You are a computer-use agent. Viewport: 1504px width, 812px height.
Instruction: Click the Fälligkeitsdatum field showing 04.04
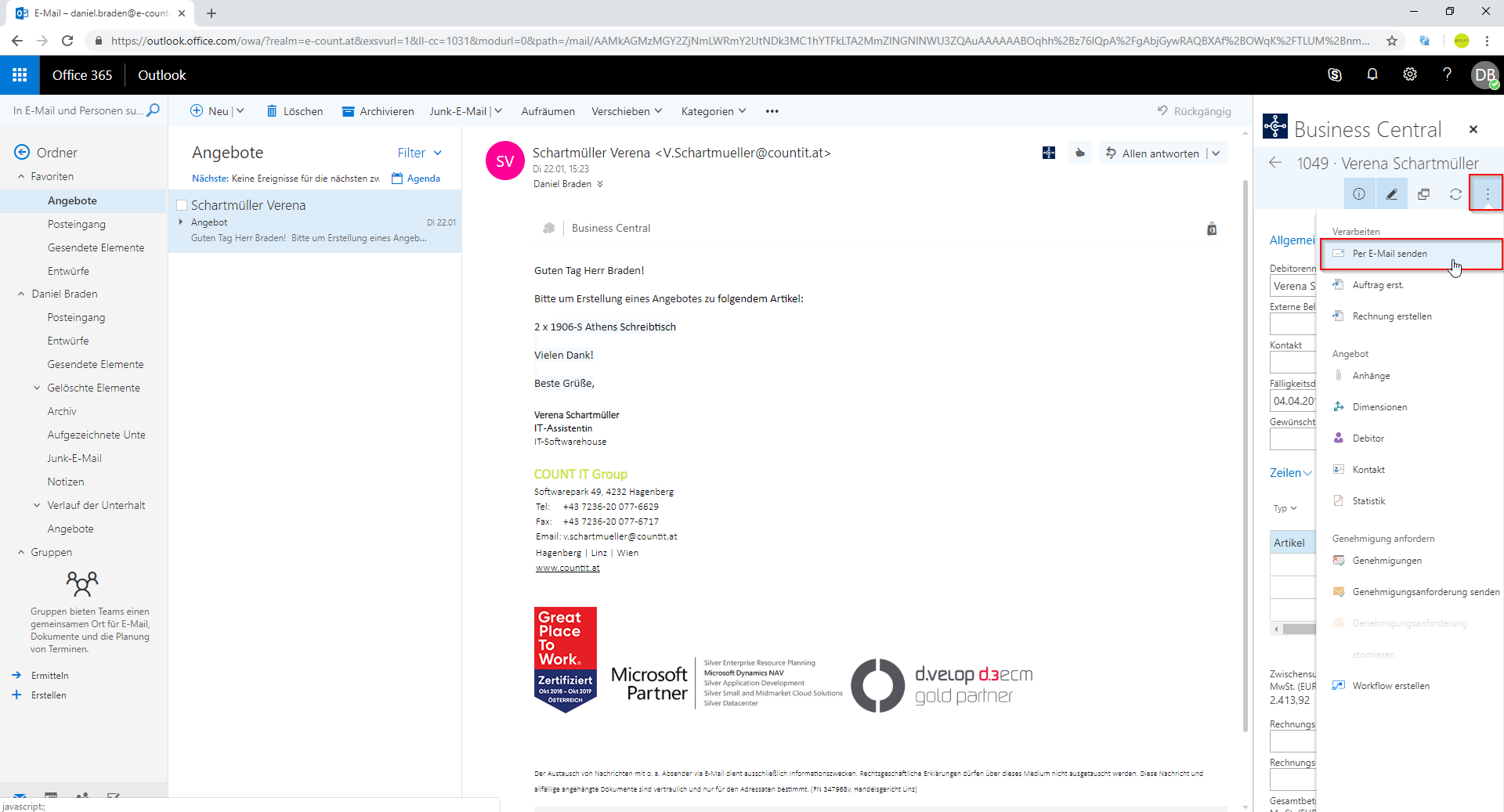coord(1293,401)
